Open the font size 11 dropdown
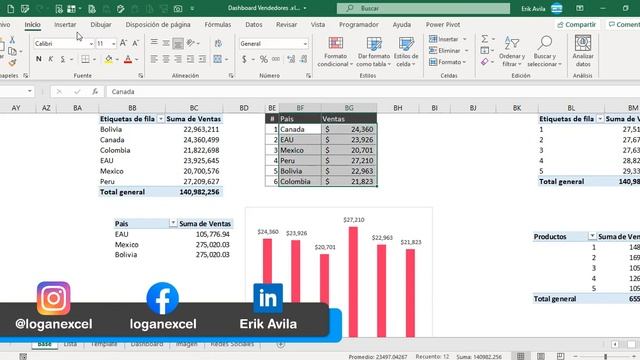This screenshot has width=640, height=360. (x=113, y=44)
